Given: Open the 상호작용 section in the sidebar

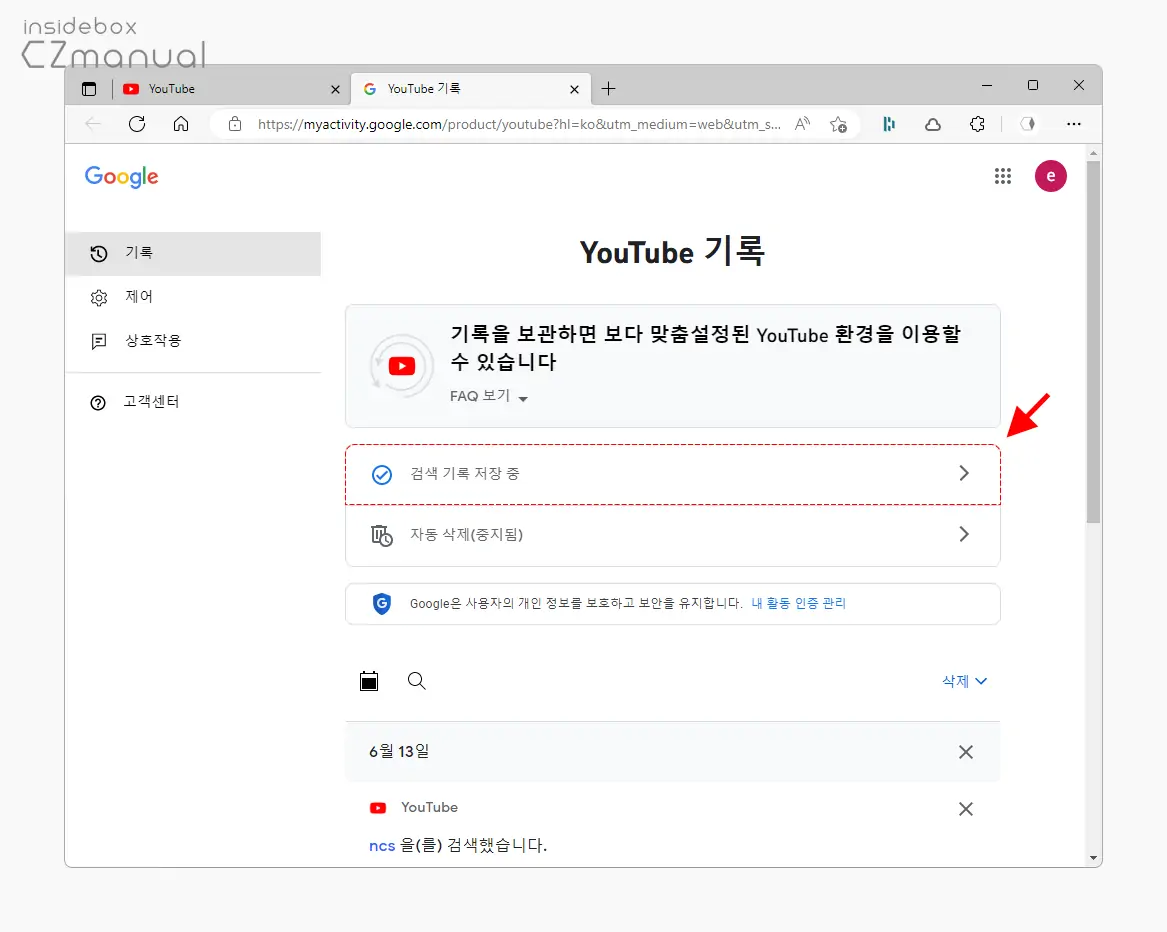Looking at the screenshot, I should pos(154,341).
